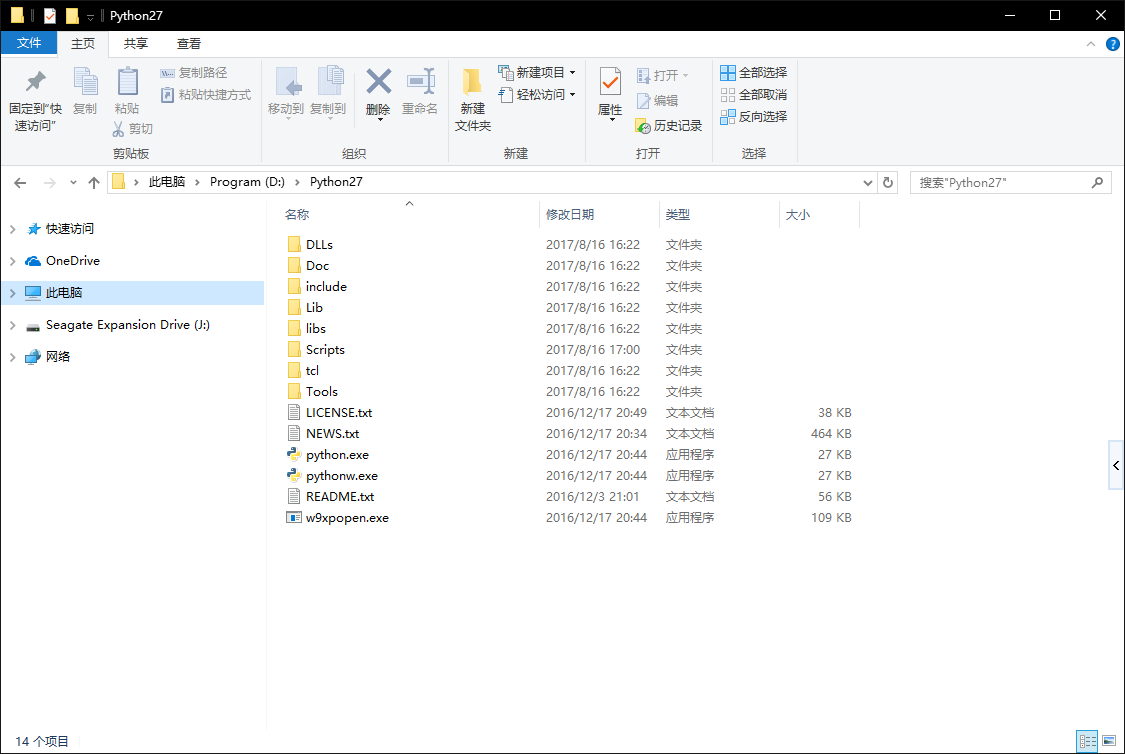
Task: Expand Quick access (快速访问) node
Action: [12, 229]
